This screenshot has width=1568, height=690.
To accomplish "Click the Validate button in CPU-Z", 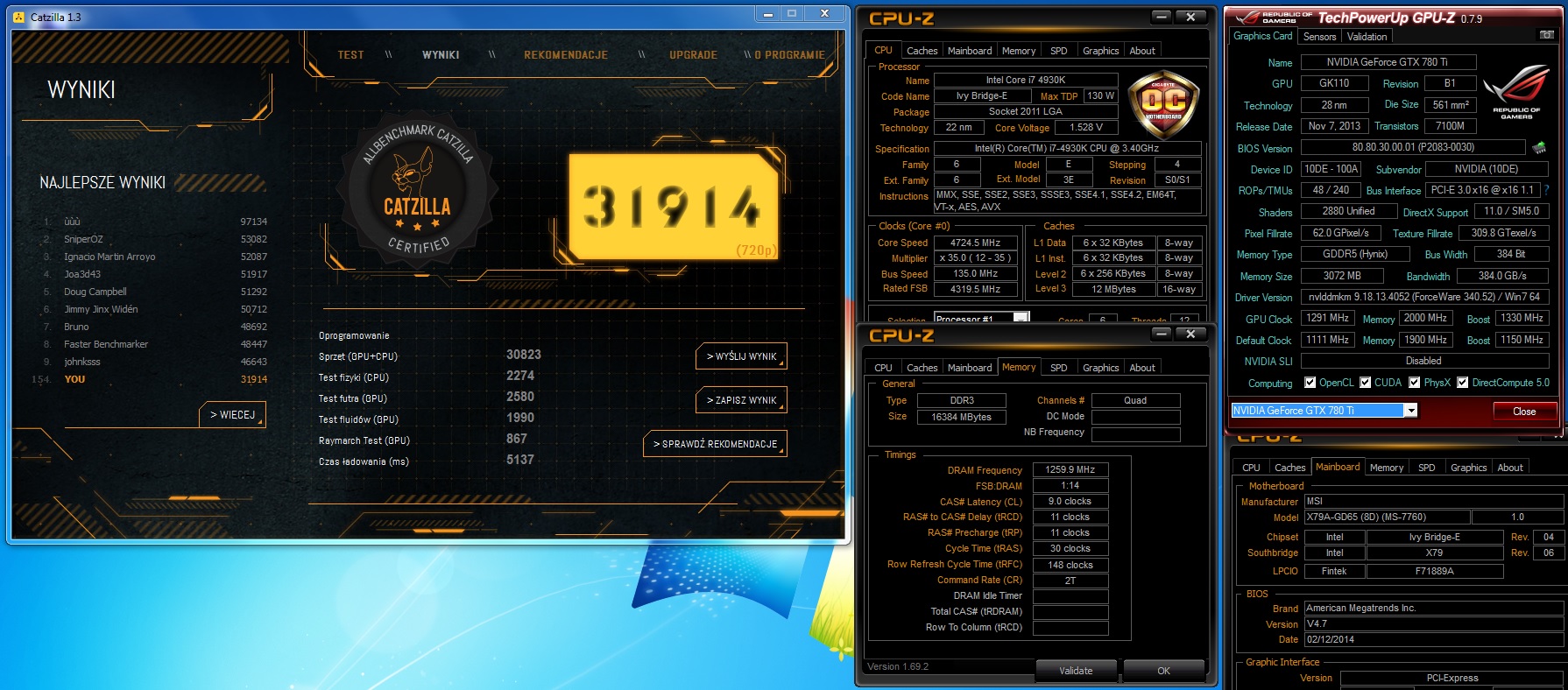I will [x=1076, y=671].
